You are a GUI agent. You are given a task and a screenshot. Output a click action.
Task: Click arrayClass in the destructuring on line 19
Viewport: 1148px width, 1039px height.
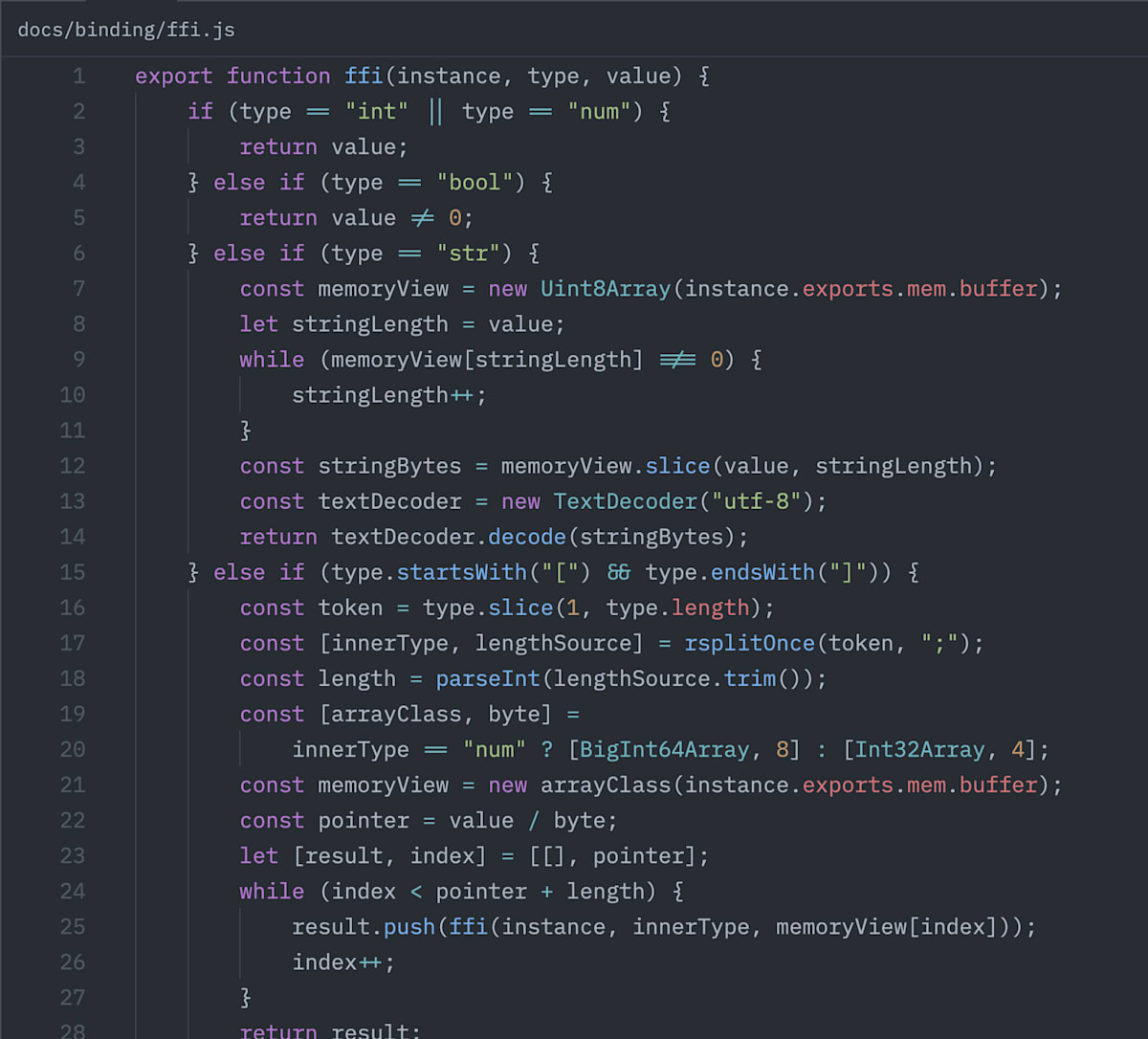[397, 713]
